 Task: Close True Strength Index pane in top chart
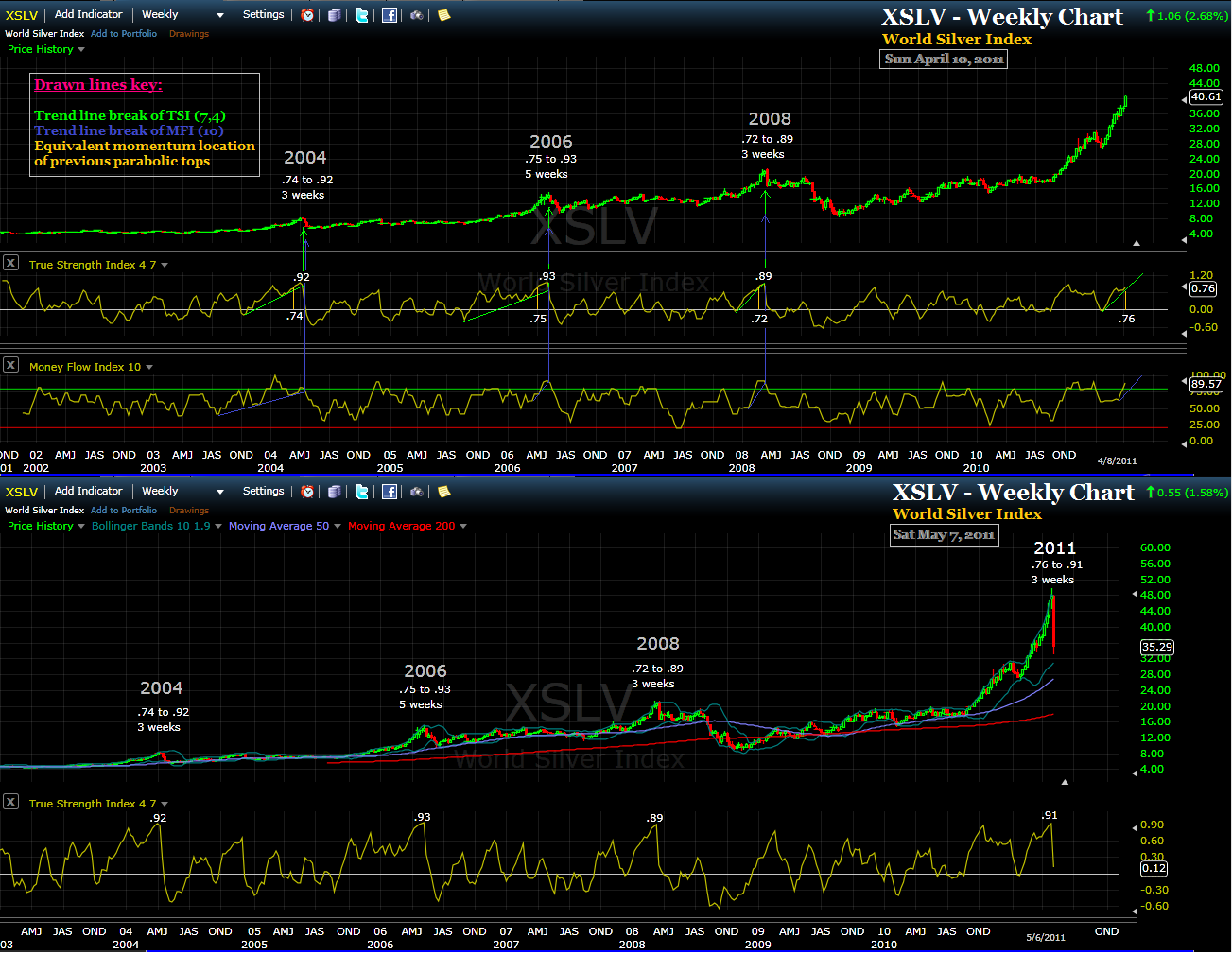[x=10, y=263]
